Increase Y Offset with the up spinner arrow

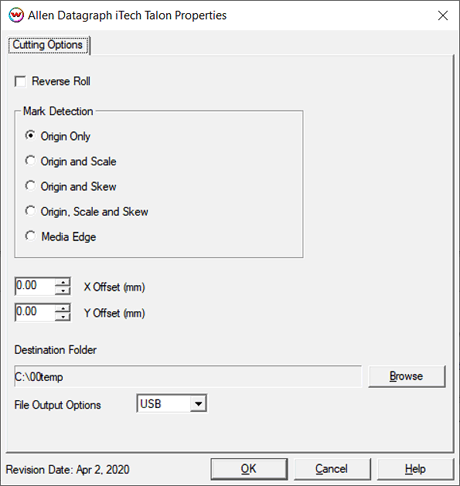click(x=63, y=308)
